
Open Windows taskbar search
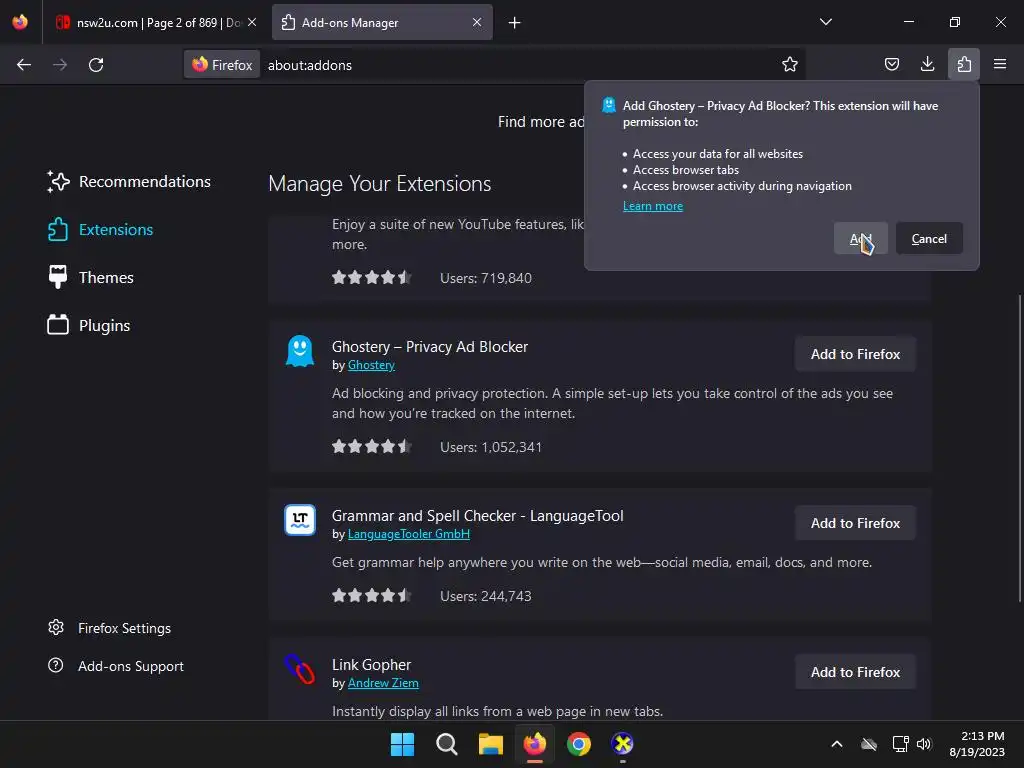447,744
